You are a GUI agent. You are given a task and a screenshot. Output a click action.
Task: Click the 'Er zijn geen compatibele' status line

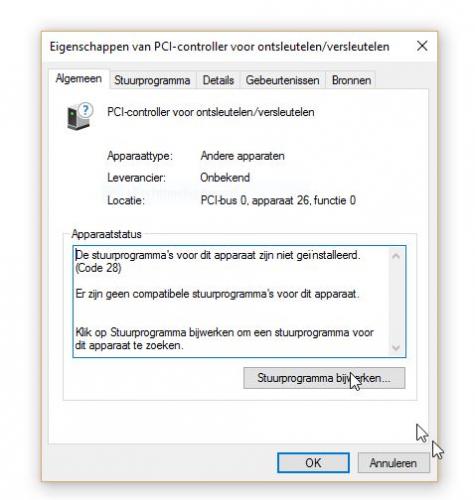pyautogui.click(x=217, y=294)
